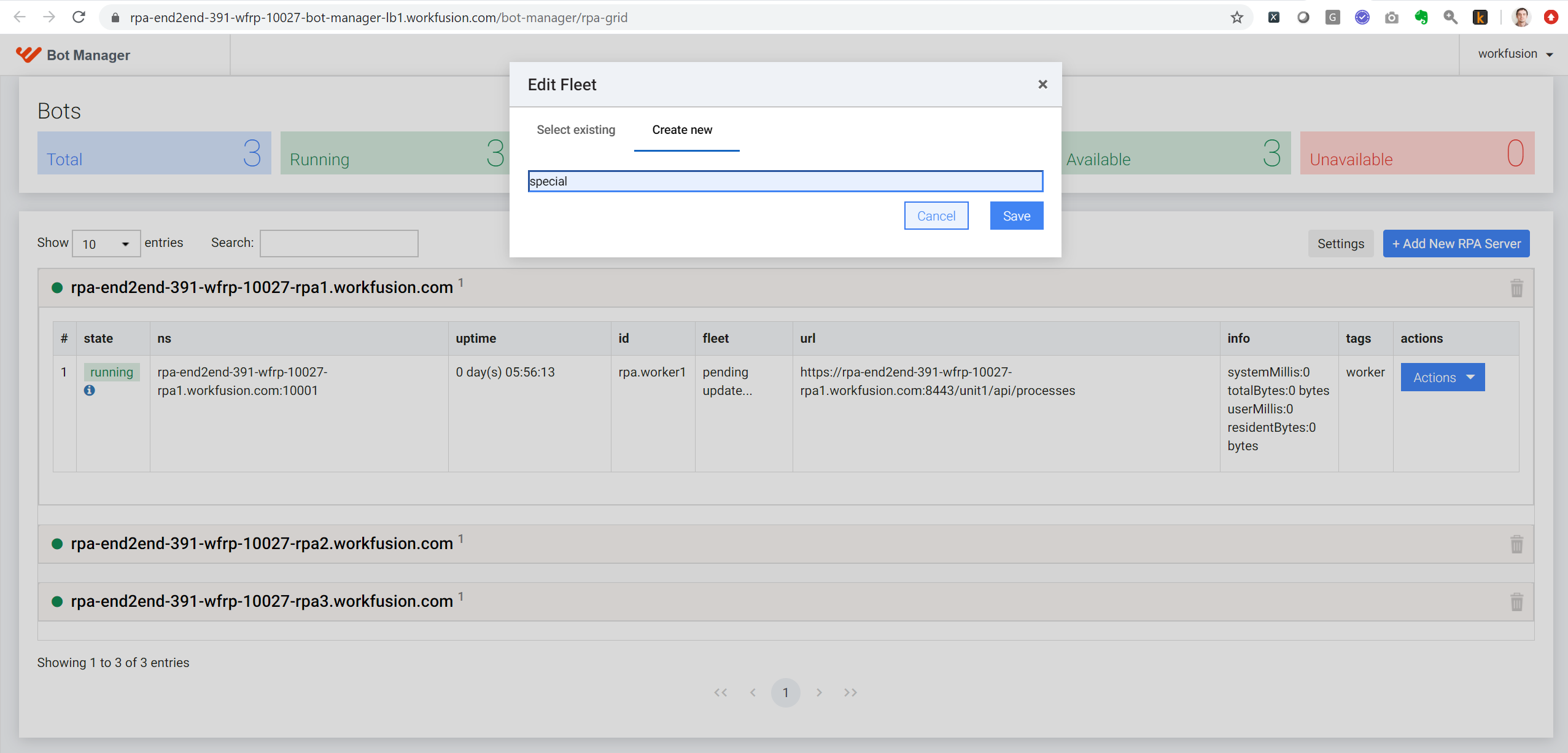
Task: Switch to the Select existing tab
Action: click(576, 130)
